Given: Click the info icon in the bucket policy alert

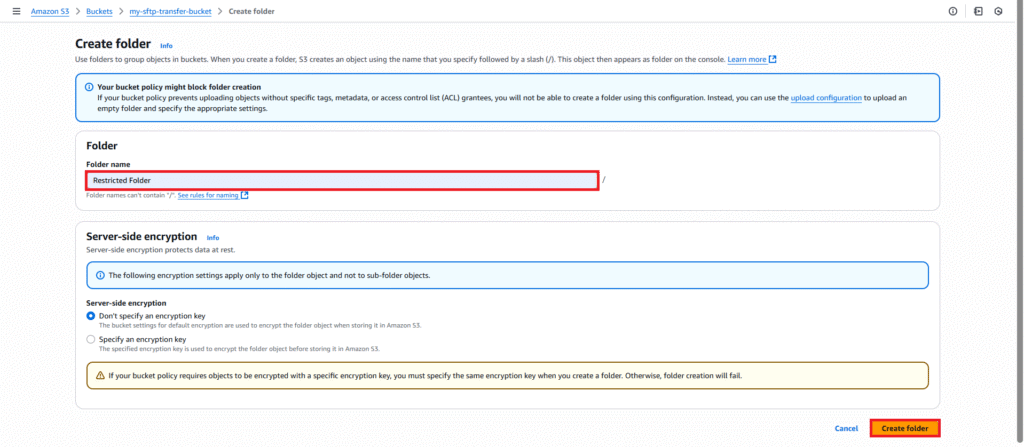Looking at the screenshot, I should coord(89,87).
